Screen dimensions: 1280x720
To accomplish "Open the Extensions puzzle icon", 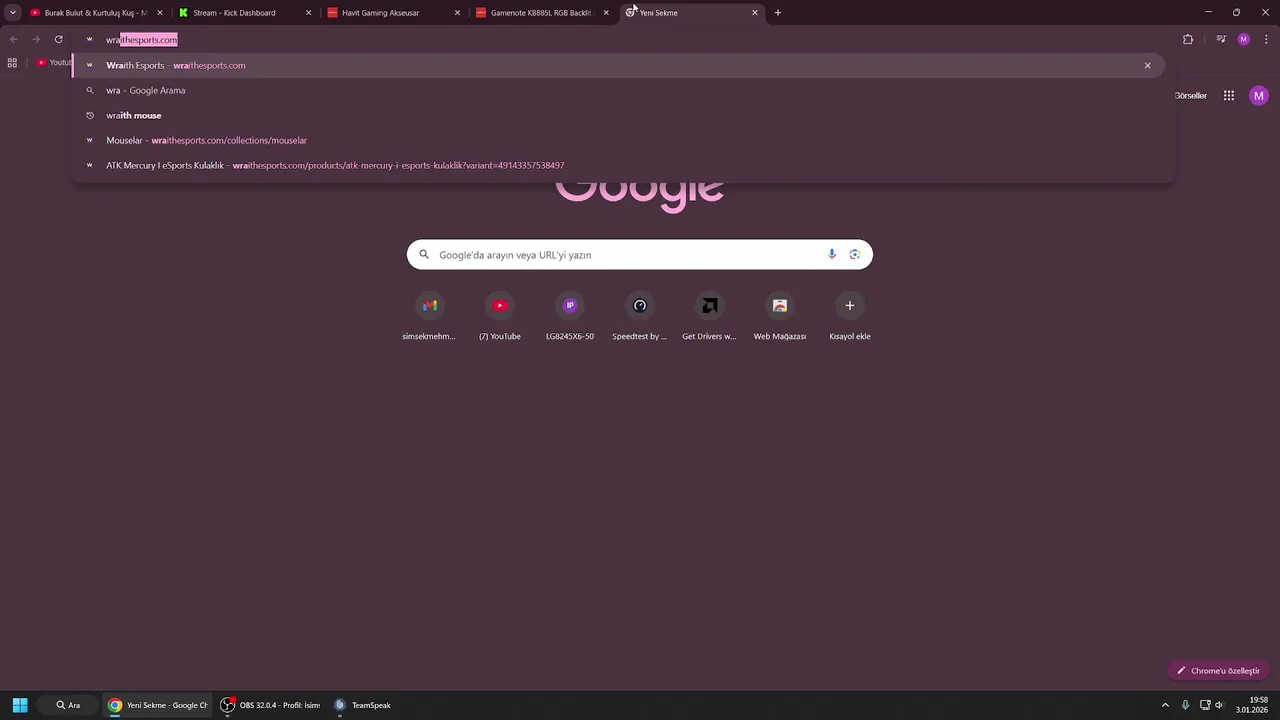I will pos(1188,39).
